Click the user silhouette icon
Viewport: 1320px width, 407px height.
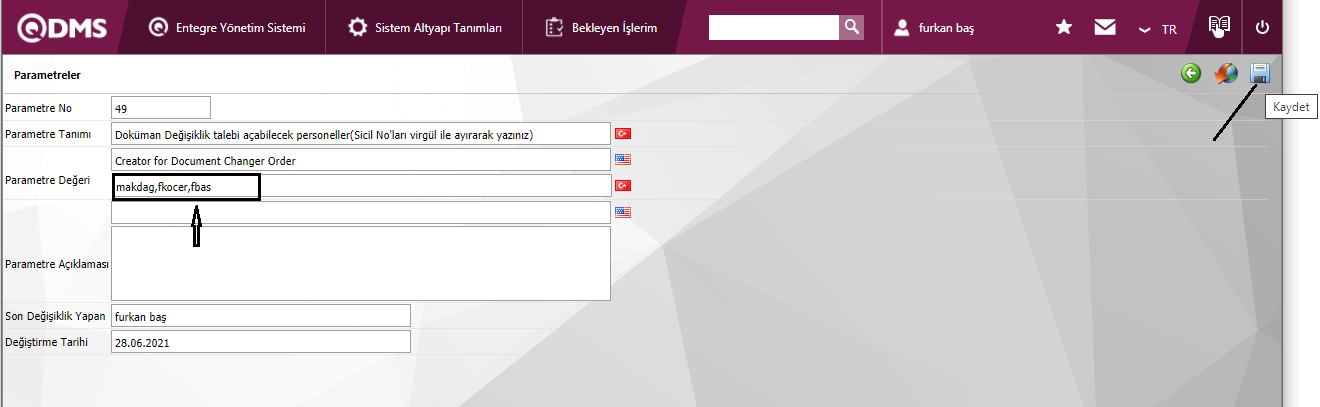click(x=901, y=28)
